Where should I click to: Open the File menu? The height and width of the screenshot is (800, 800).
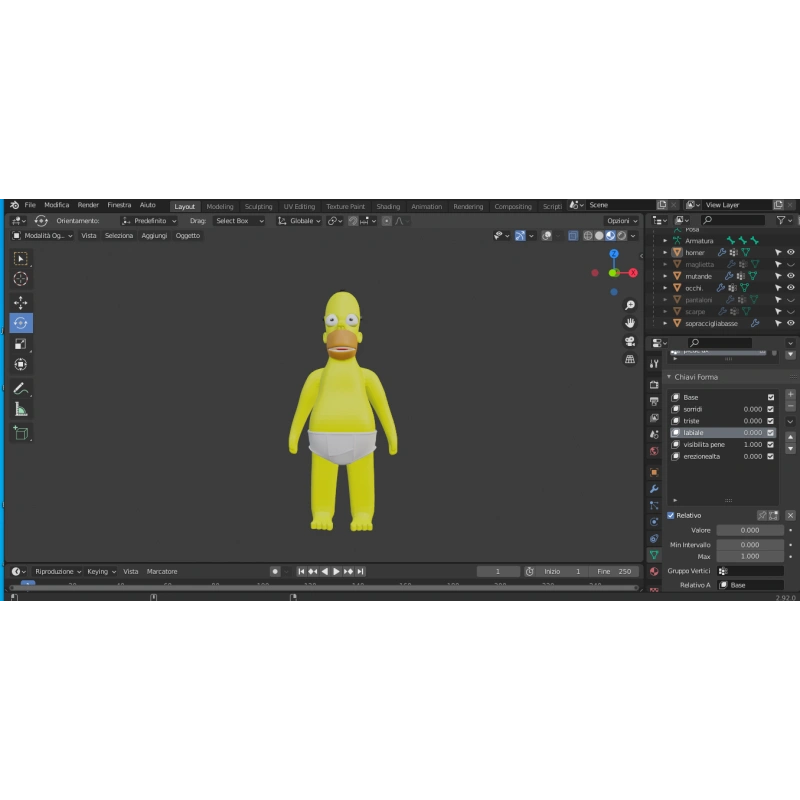tap(30, 205)
